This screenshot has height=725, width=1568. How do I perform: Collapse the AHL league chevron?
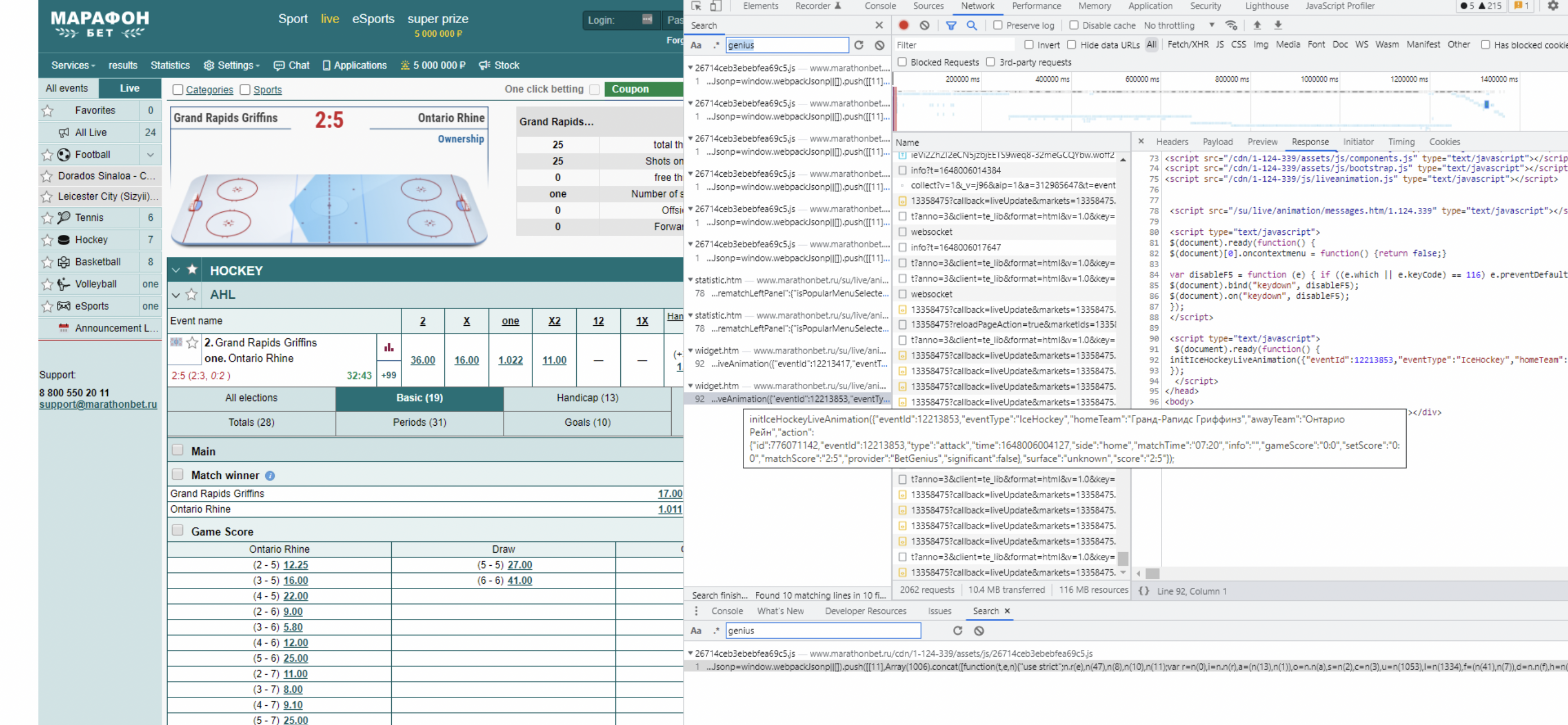(176, 295)
